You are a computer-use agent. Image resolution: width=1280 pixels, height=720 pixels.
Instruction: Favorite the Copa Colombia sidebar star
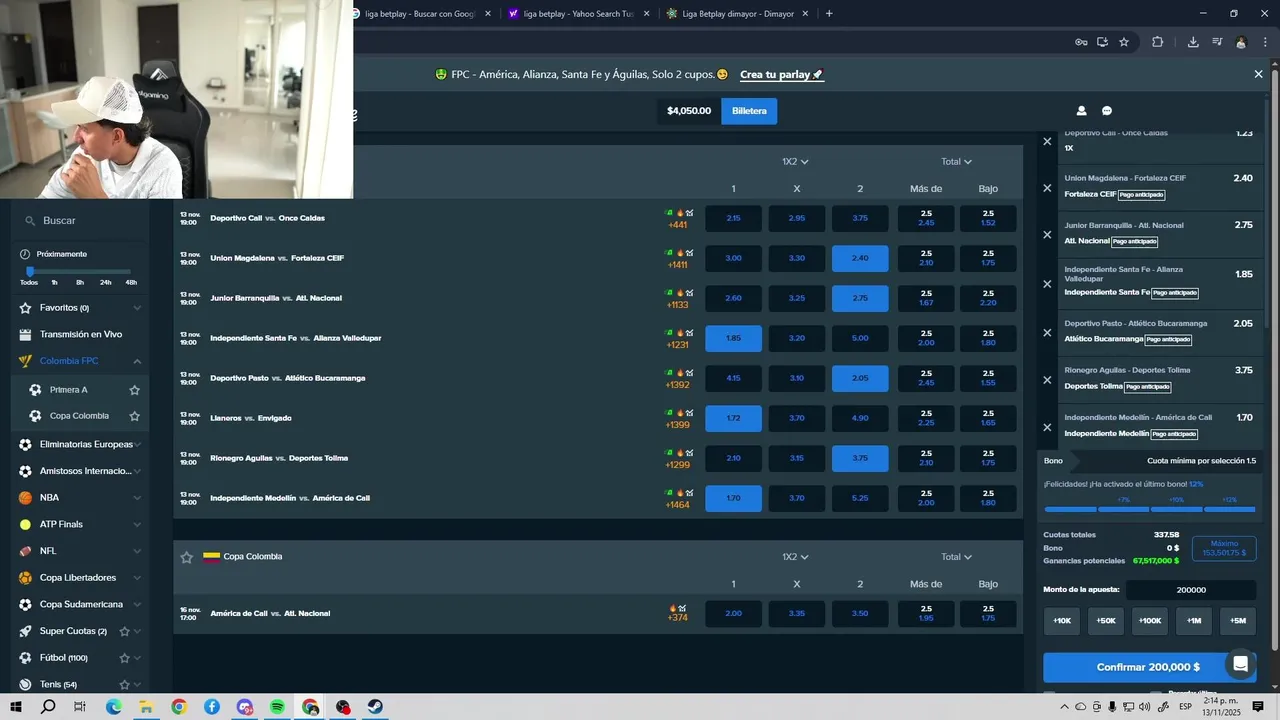pos(134,416)
